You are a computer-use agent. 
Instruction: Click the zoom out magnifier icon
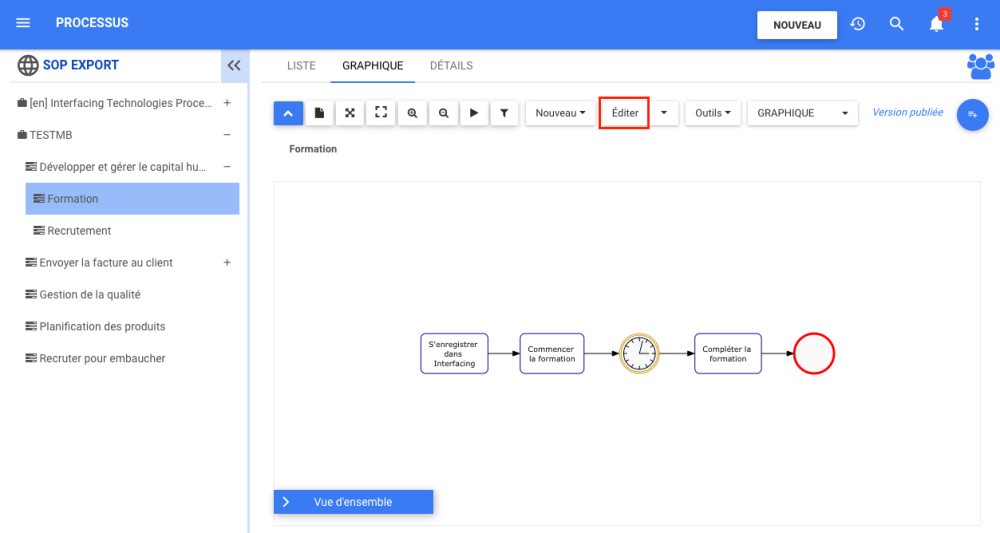tap(443, 113)
